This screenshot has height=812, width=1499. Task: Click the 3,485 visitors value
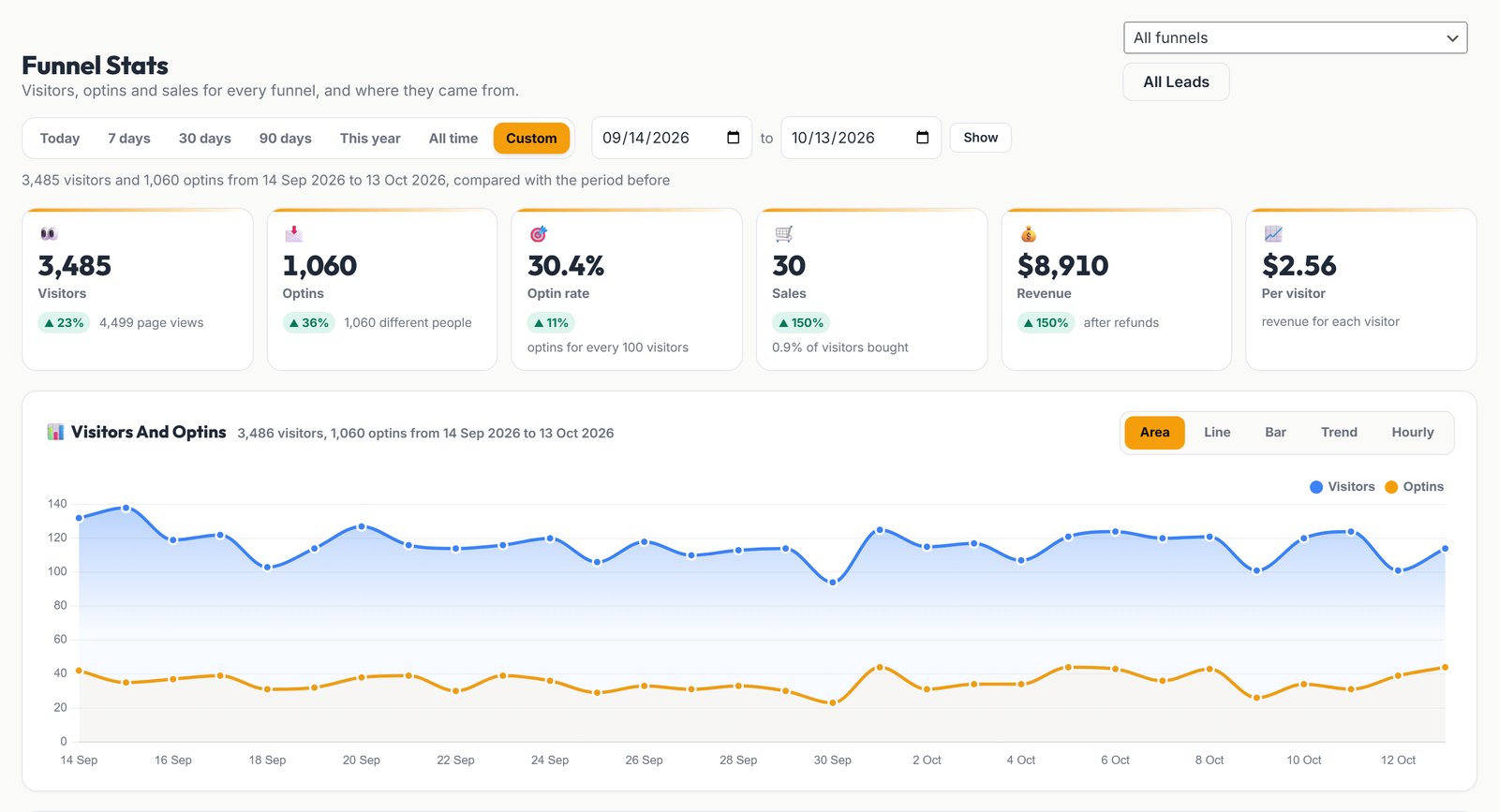75,266
